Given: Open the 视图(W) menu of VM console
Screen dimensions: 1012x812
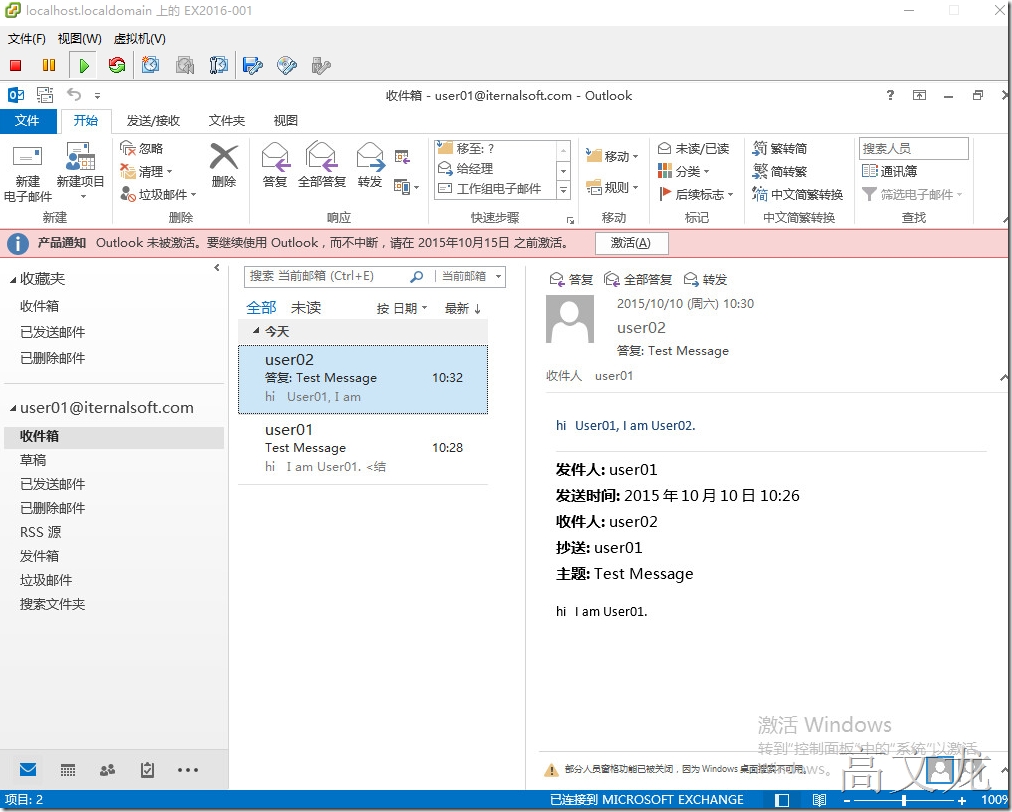Looking at the screenshot, I should tap(79, 39).
